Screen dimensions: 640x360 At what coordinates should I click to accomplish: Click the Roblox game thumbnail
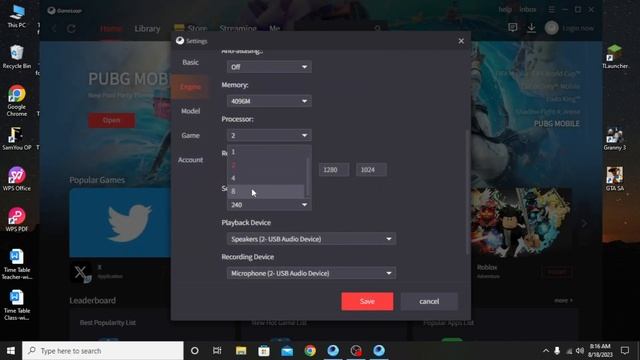(x=522, y=223)
